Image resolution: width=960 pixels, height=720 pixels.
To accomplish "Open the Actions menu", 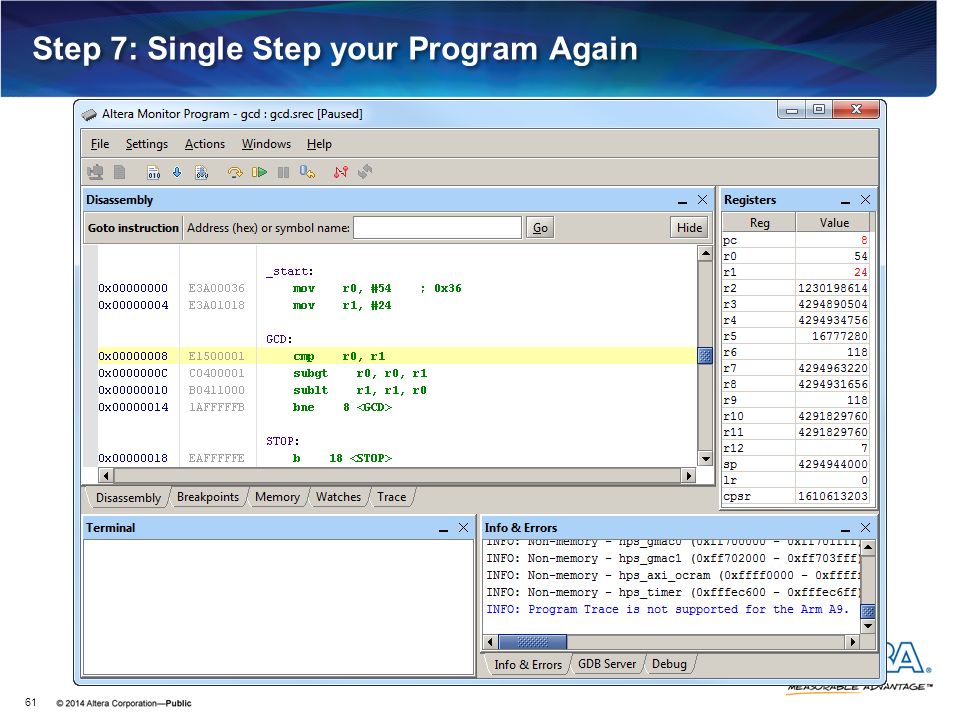I will (205, 144).
